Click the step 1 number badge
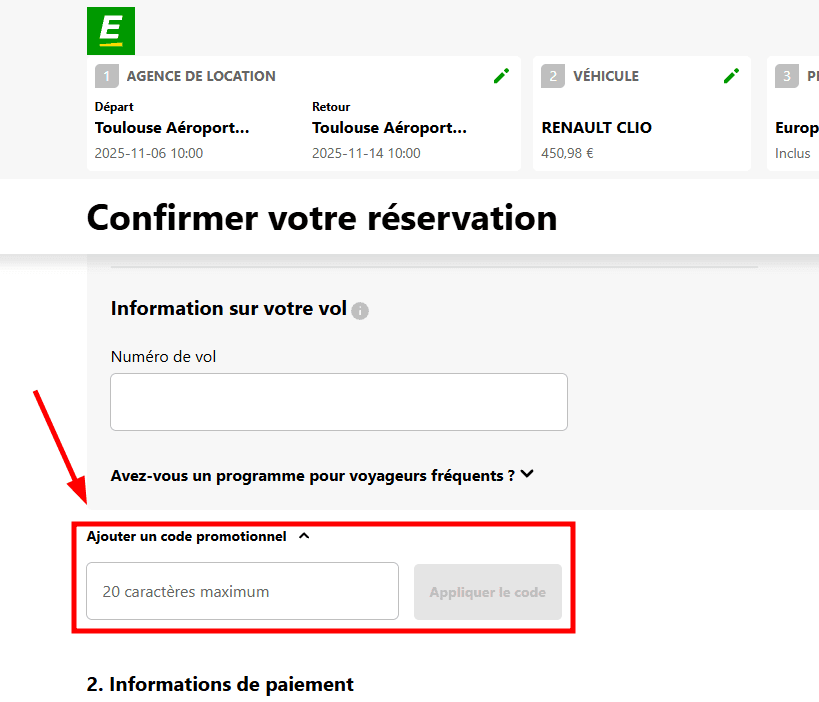819x702 pixels. 107,76
